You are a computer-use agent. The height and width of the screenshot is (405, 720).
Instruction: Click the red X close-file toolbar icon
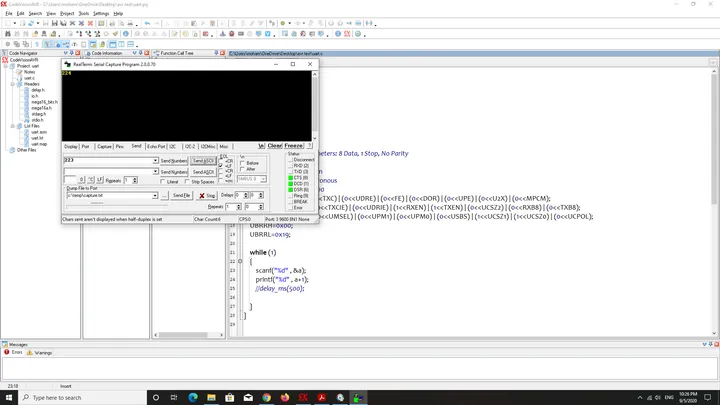click(x=90, y=23)
